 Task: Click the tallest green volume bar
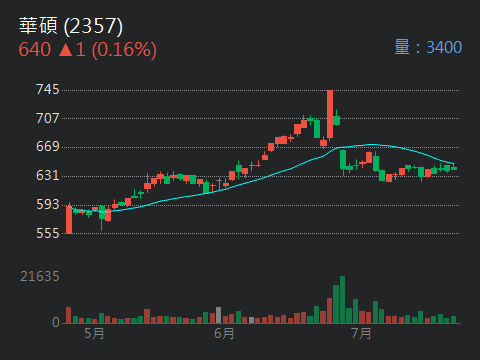click(342, 300)
